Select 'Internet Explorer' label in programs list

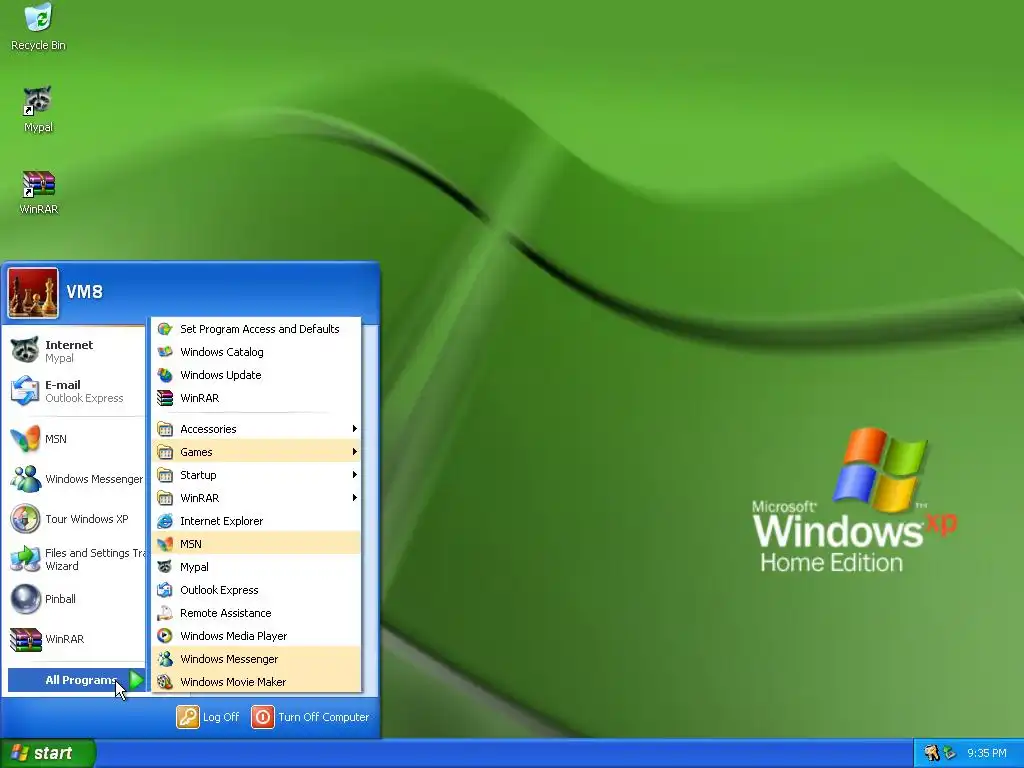[x=222, y=521]
